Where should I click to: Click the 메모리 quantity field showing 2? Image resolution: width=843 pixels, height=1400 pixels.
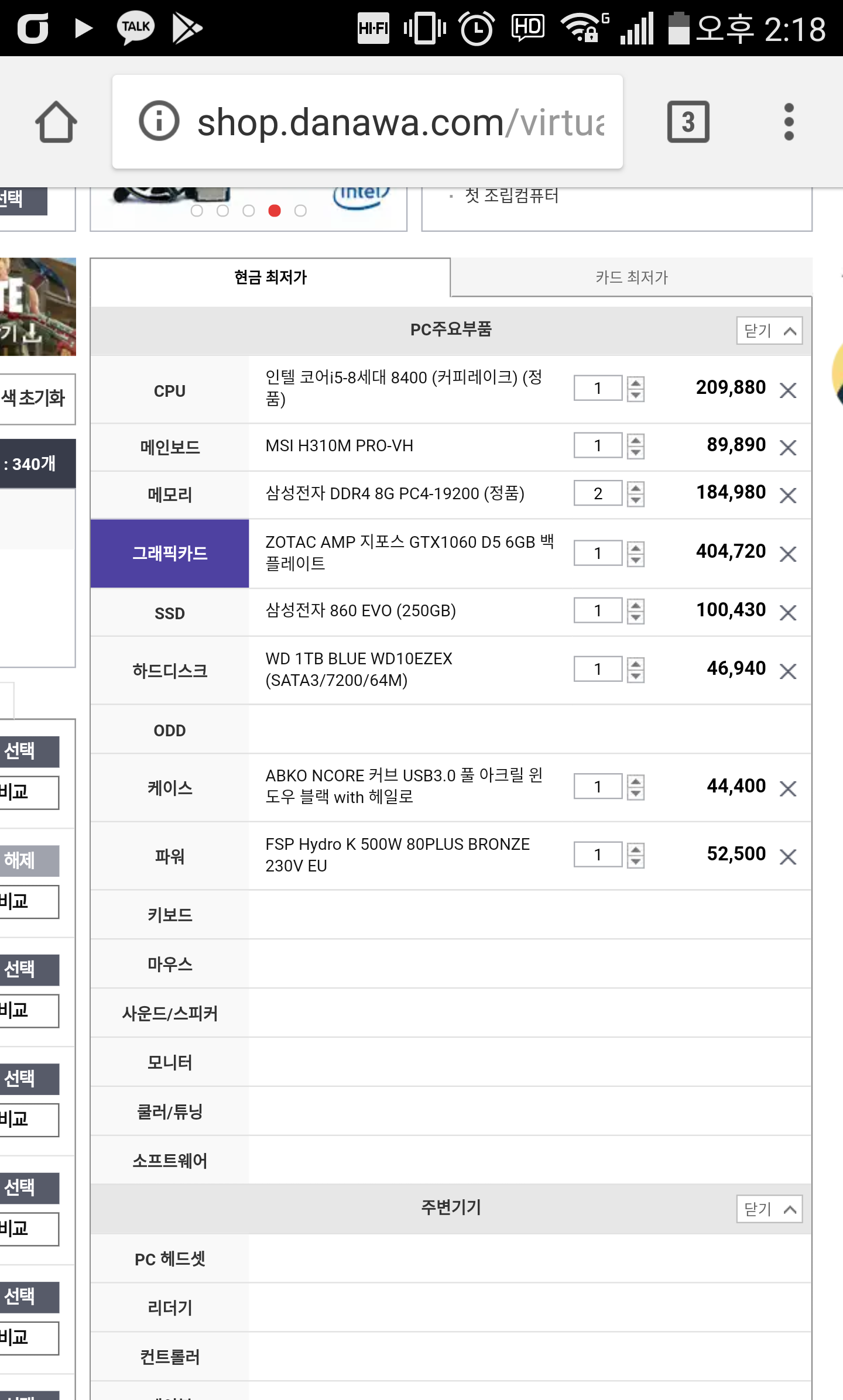[598, 493]
